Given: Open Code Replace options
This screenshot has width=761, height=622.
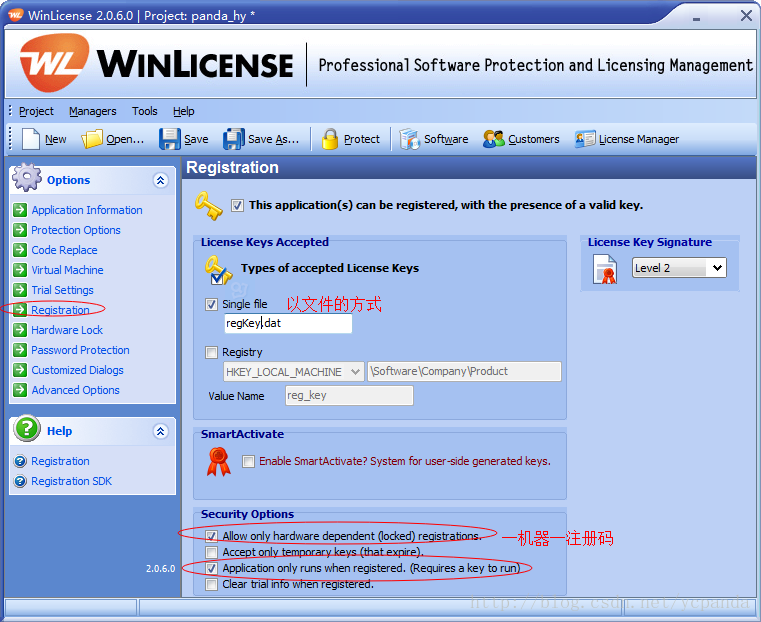Looking at the screenshot, I should [x=64, y=250].
